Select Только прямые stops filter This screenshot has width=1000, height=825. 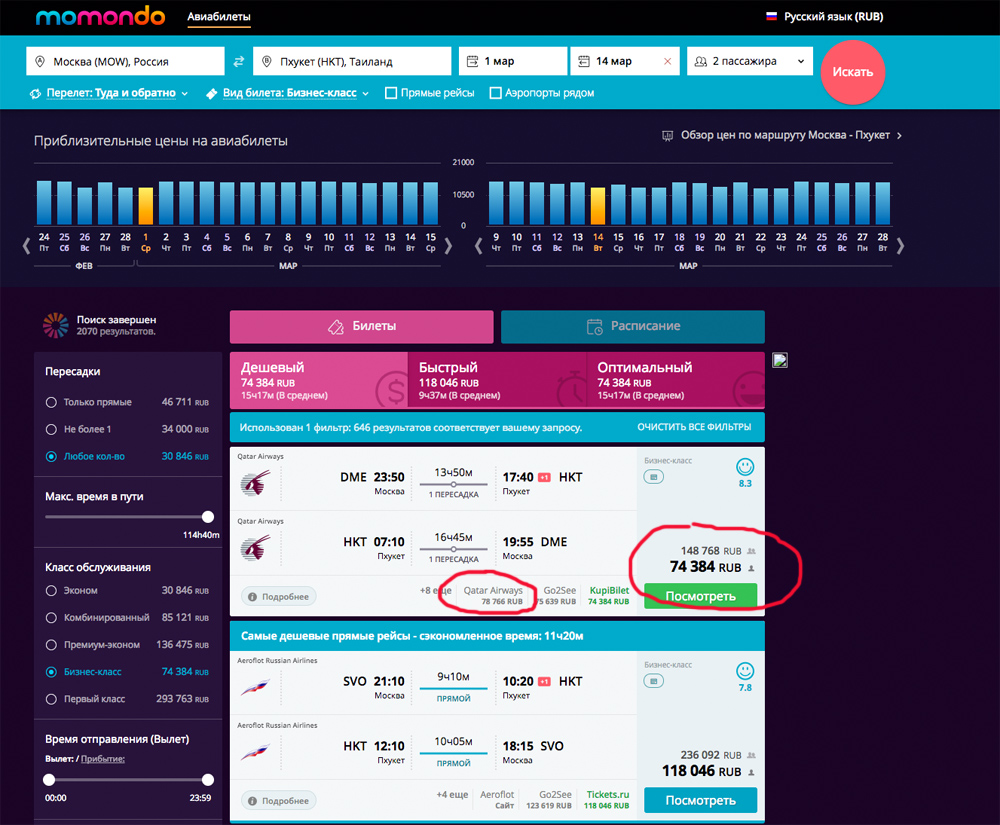pos(51,402)
